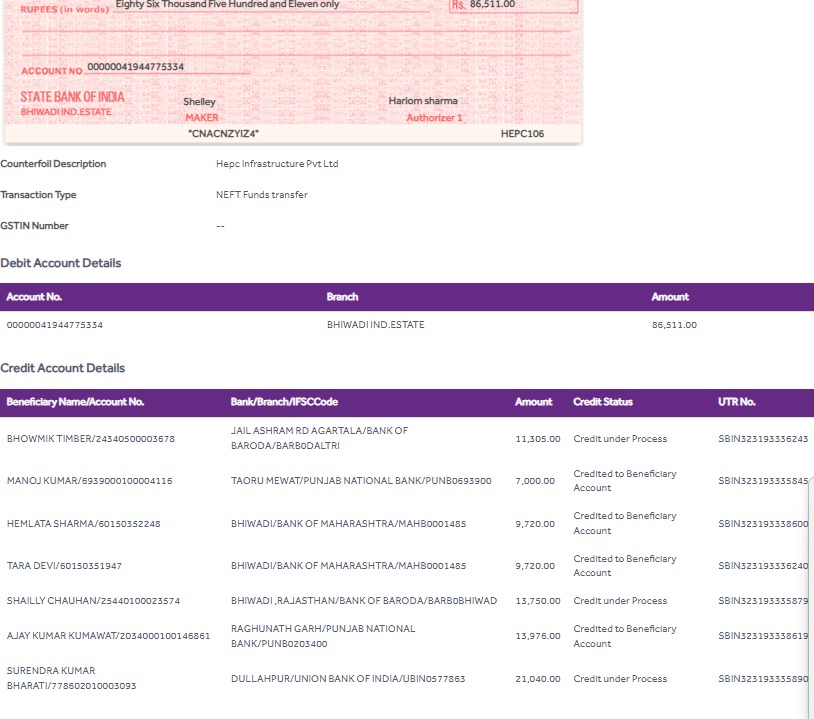This screenshot has width=814, height=719.
Task: Click the 'Account No.' debit table header
Action: point(34,297)
